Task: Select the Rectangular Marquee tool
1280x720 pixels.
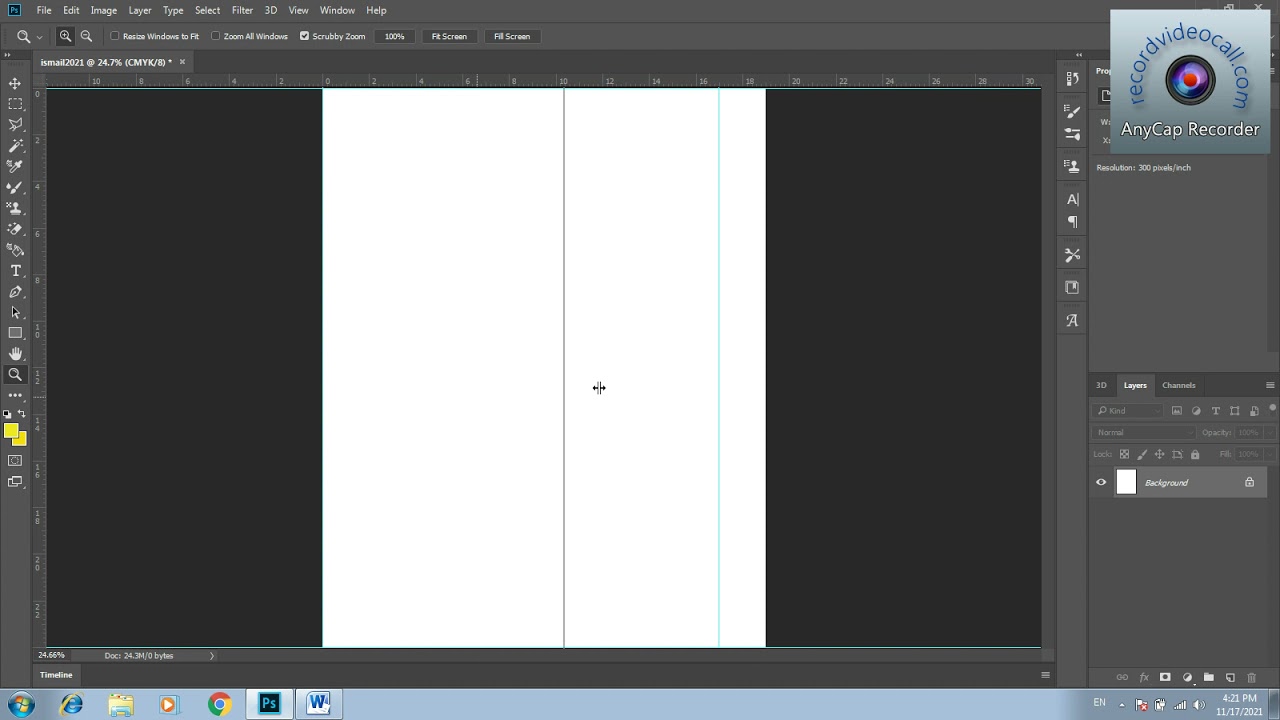Action: coord(15,104)
